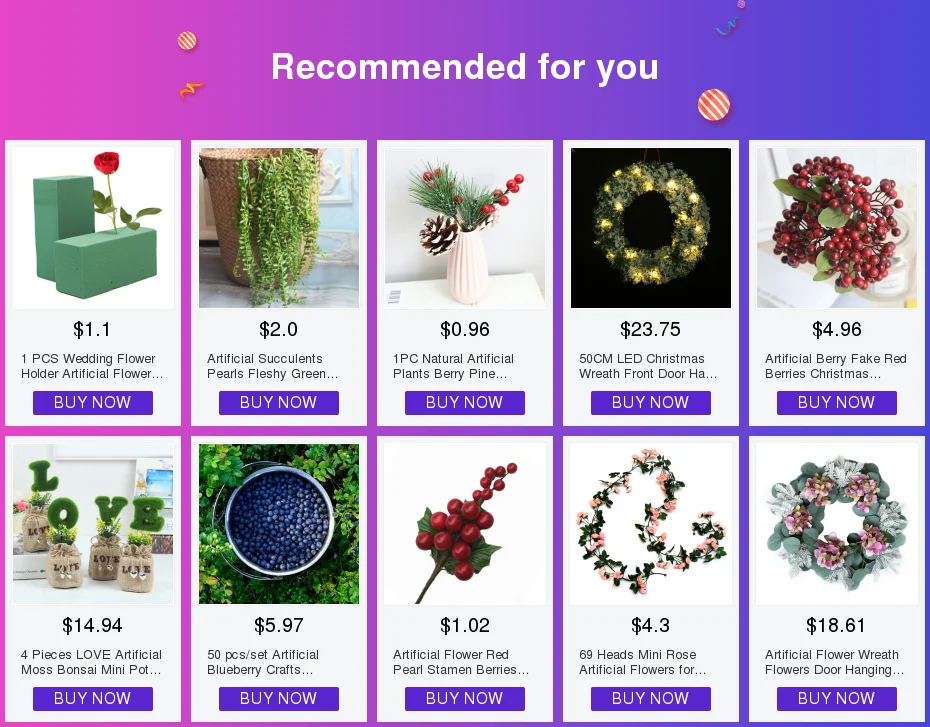930x727 pixels.
Task: View the pine cone vase product photo
Action: tap(465, 228)
